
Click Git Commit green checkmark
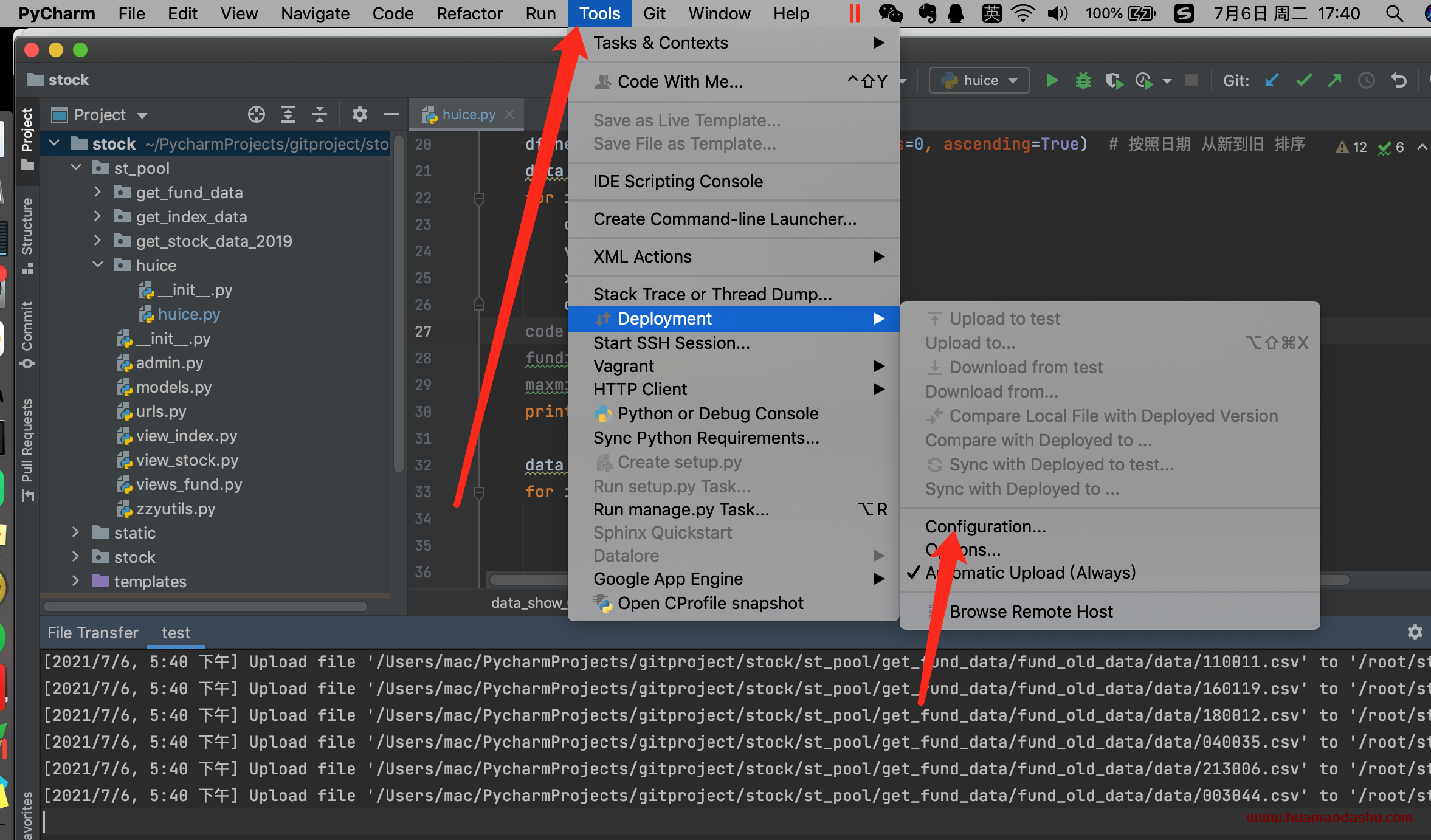(1303, 80)
